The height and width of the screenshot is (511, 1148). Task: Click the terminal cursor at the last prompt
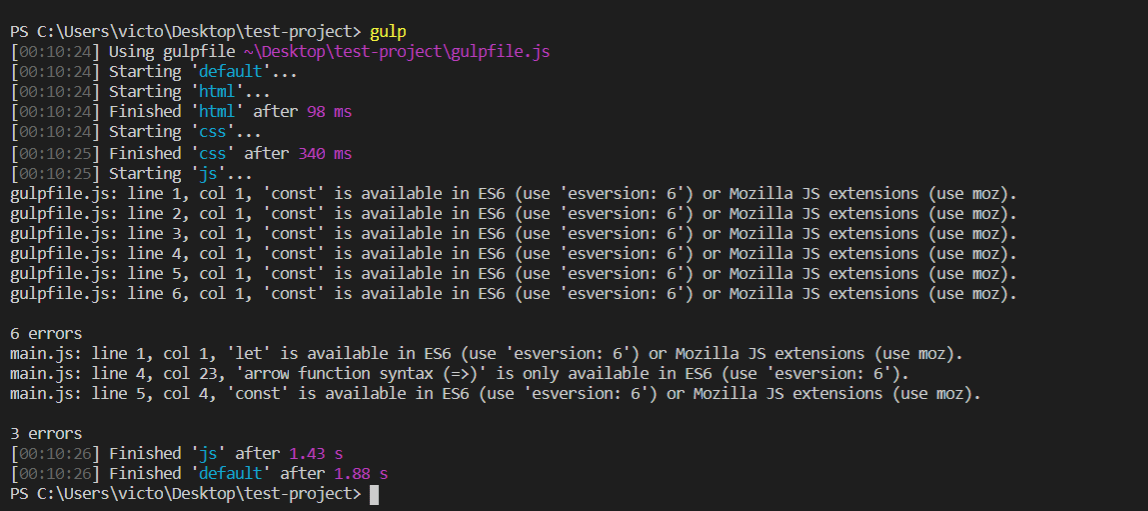coord(374,494)
